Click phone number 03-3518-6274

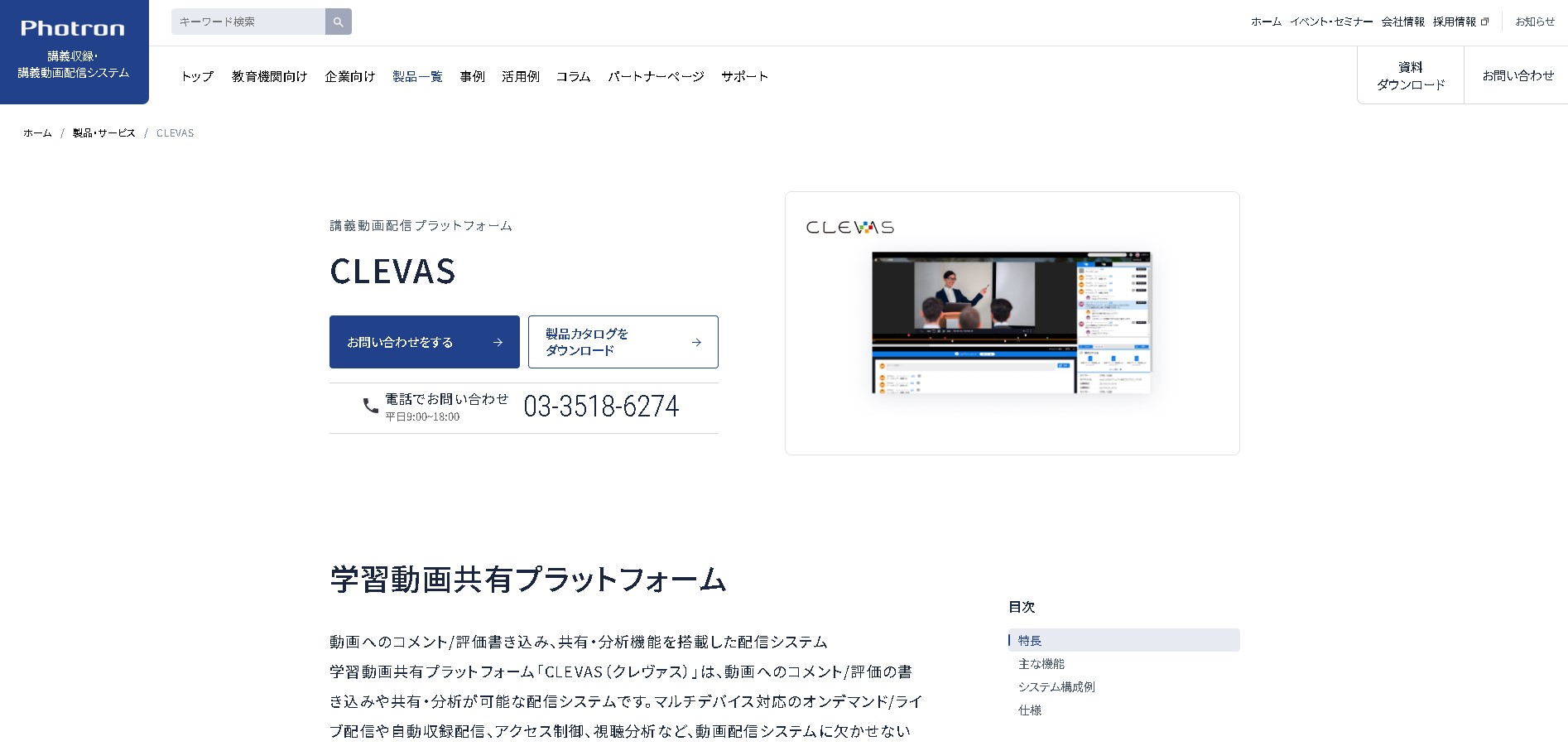pyautogui.click(x=601, y=407)
